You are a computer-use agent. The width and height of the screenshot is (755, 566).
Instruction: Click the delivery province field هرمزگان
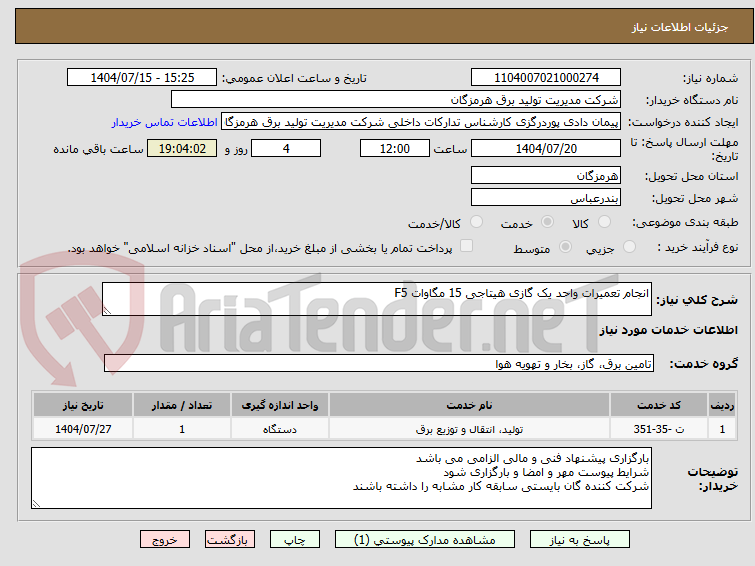(546, 175)
